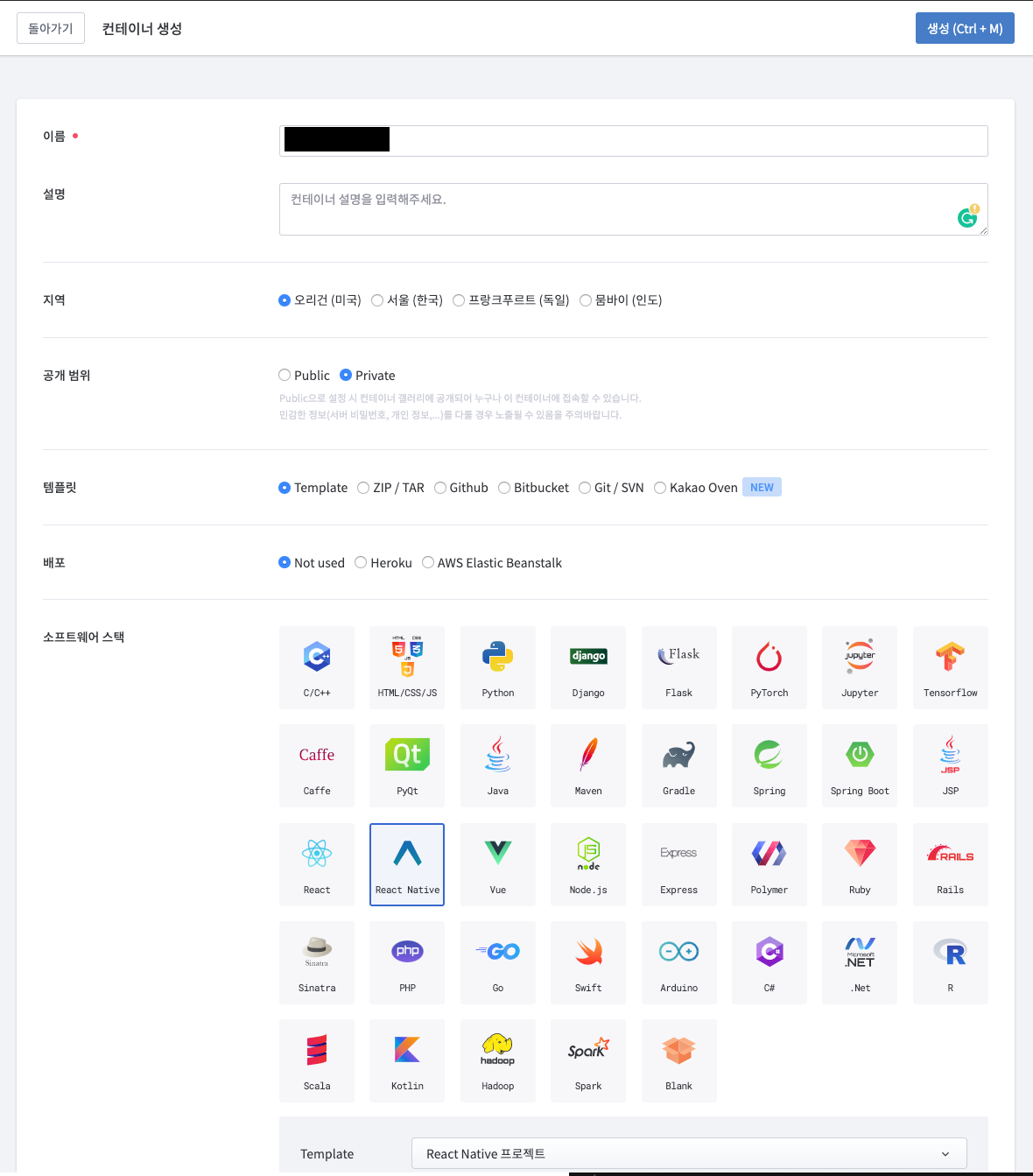Image resolution: width=1033 pixels, height=1176 pixels.
Task: Select the Caffe stack tile
Action: (317, 765)
